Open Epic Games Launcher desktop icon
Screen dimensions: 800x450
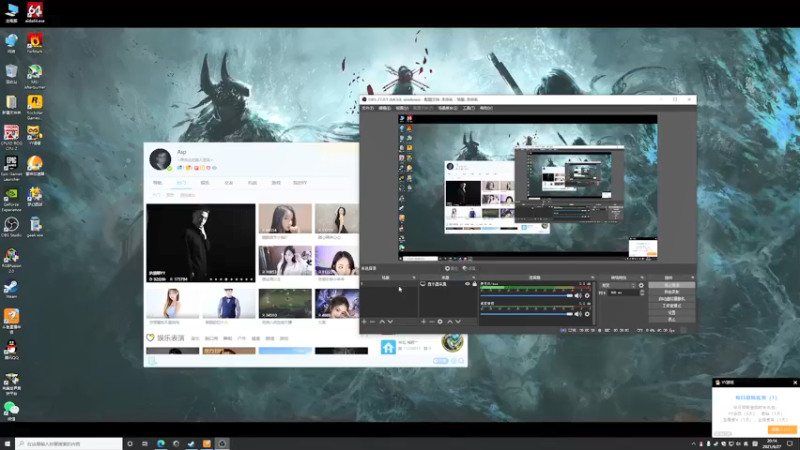coord(11,168)
